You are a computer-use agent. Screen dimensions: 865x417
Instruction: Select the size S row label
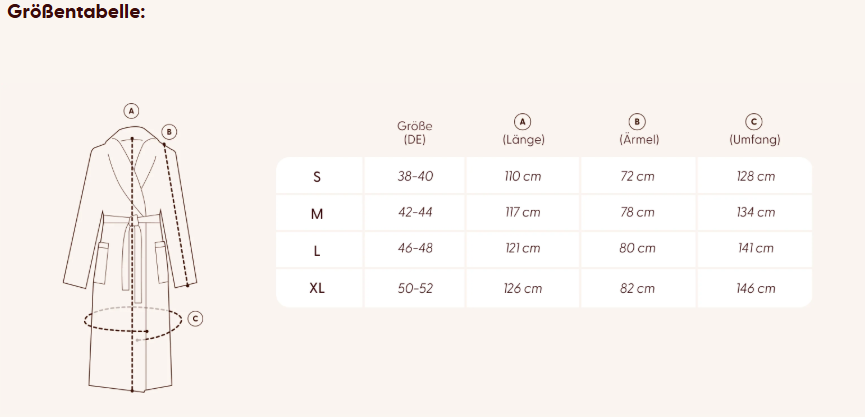click(317, 177)
